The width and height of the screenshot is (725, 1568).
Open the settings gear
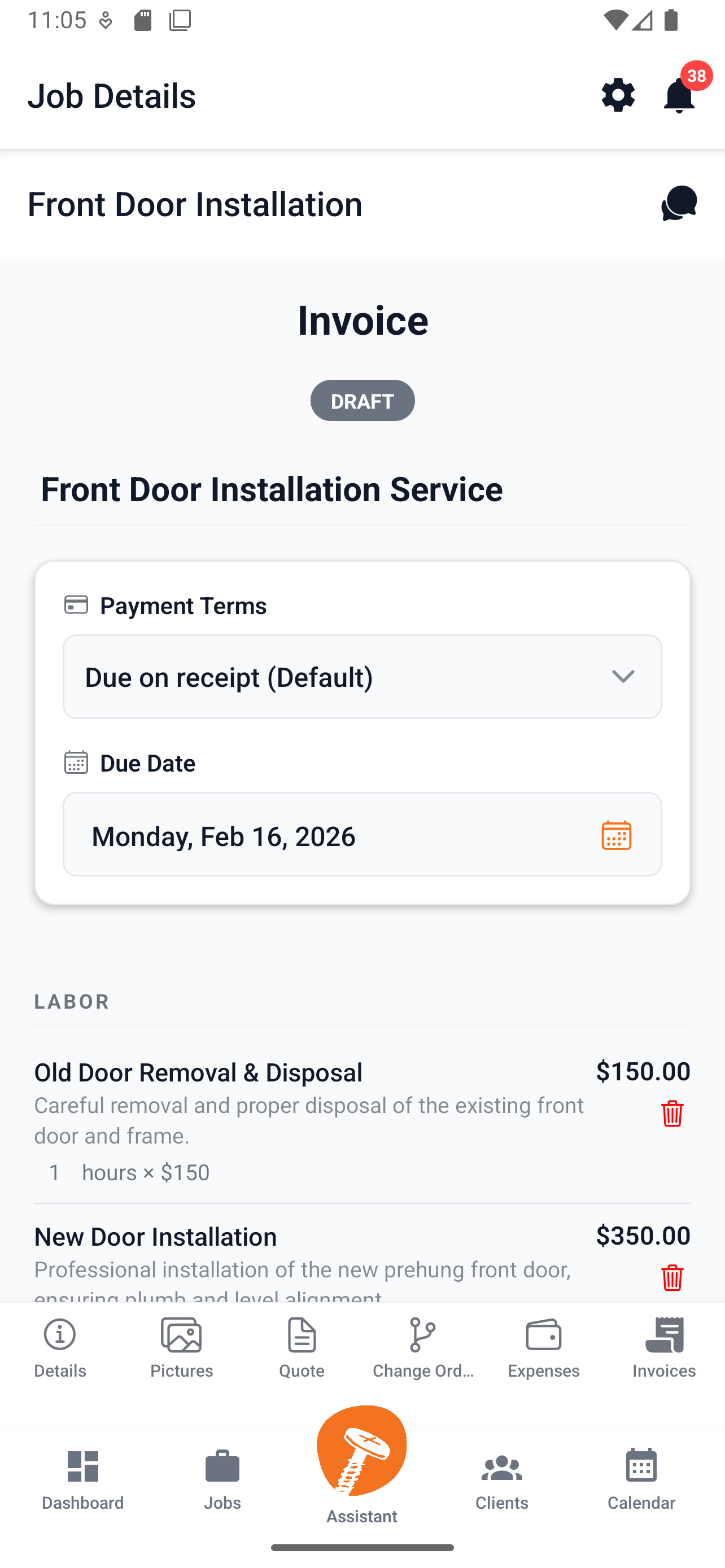618,95
